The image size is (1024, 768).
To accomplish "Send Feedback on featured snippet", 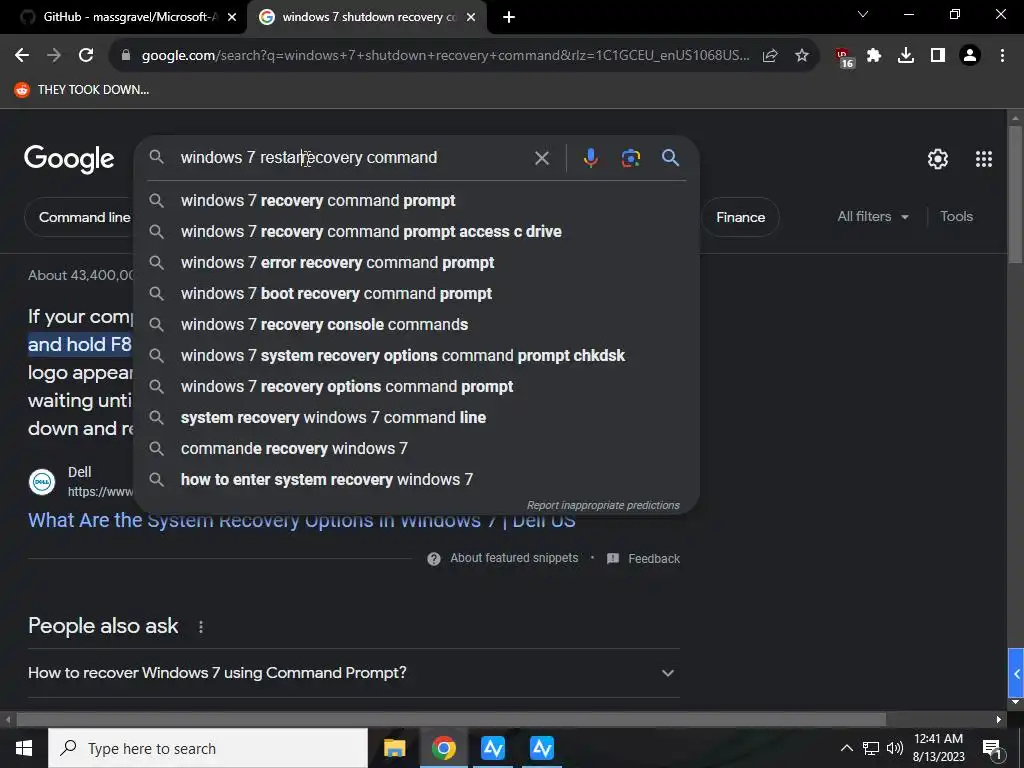I will point(654,559).
